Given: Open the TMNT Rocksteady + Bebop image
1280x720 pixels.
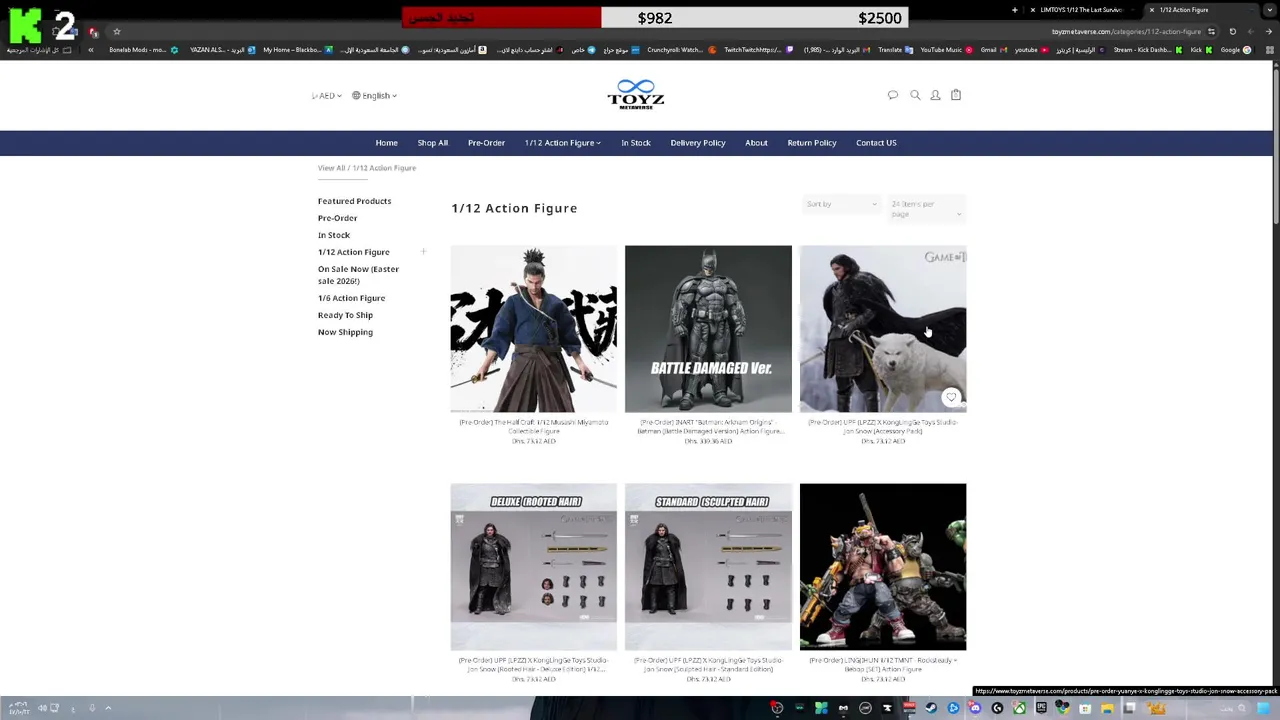Looking at the screenshot, I should pyautogui.click(x=883, y=567).
